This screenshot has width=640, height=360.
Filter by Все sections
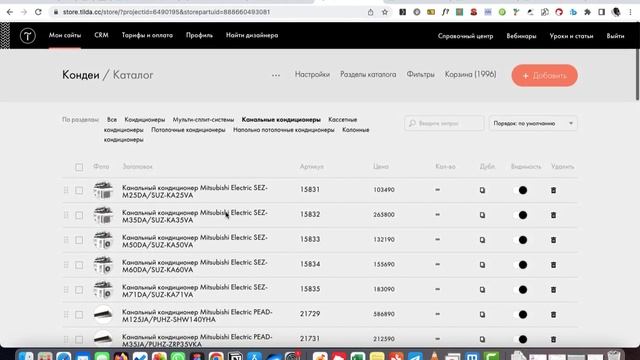click(112, 120)
